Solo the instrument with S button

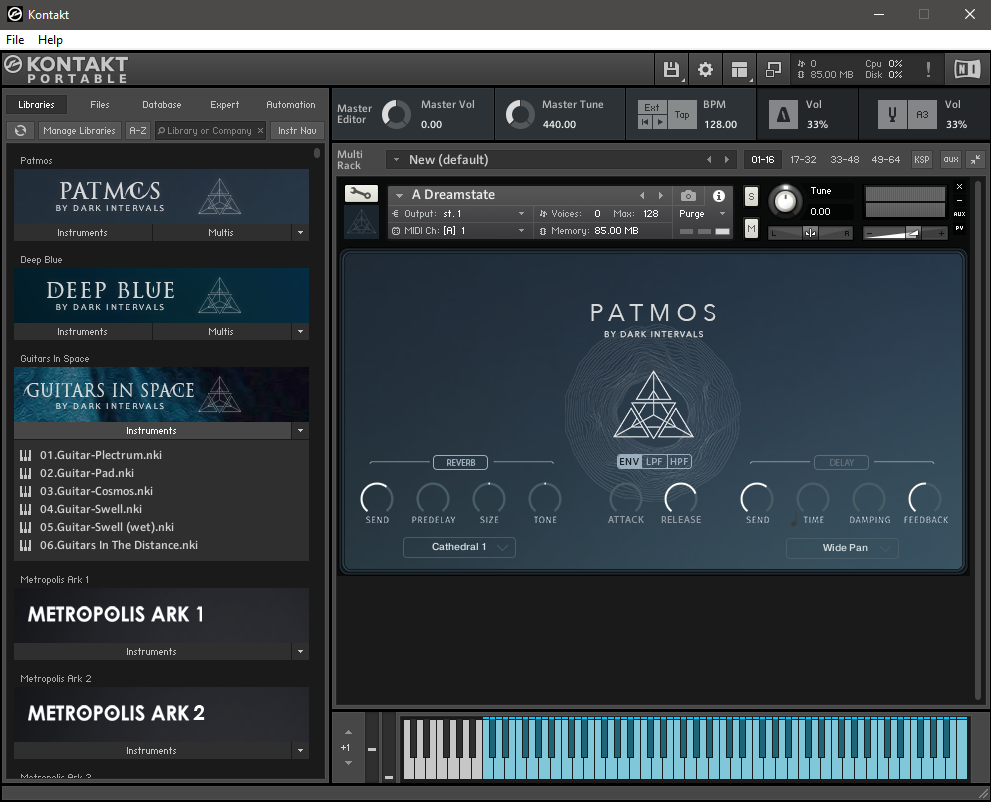pos(751,197)
